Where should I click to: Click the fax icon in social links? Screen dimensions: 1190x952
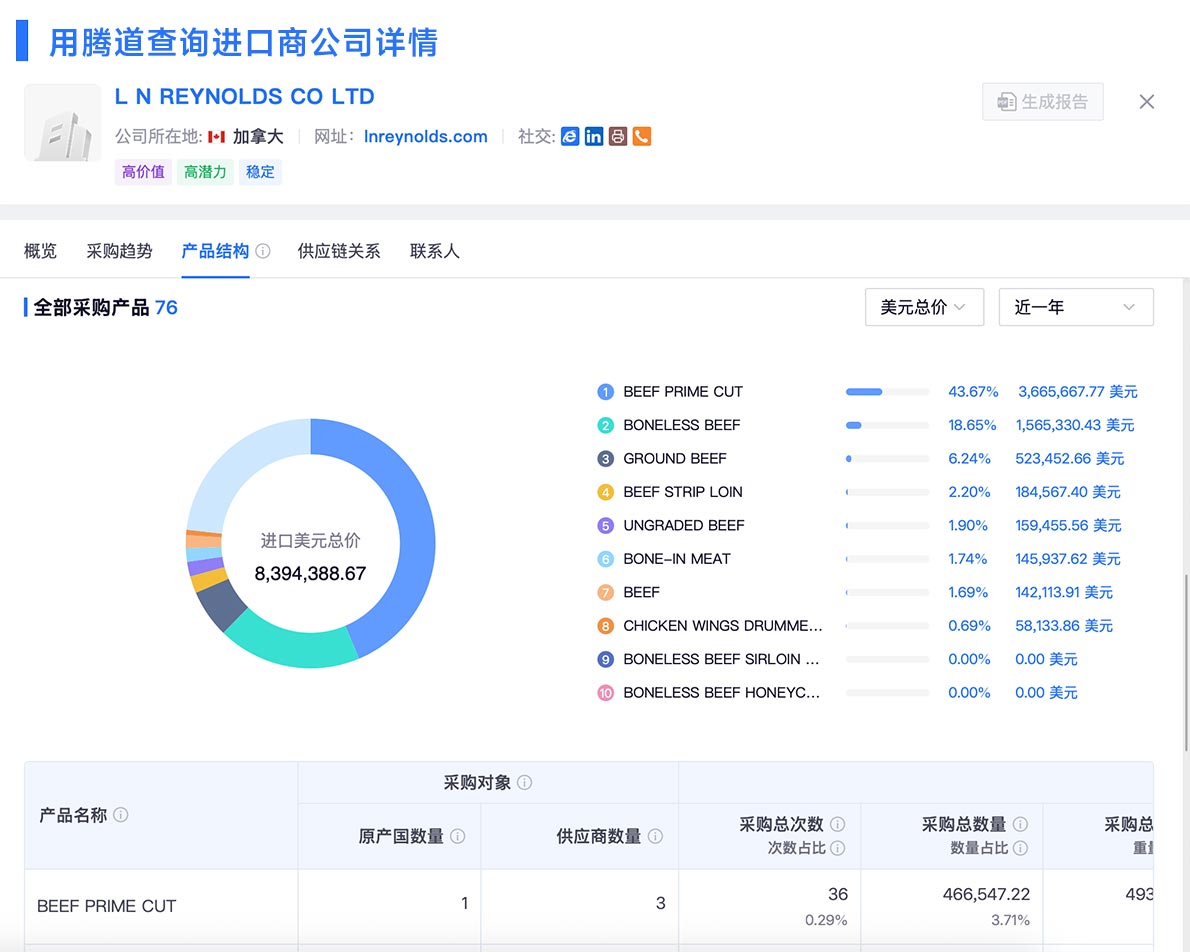click(617, 137)
